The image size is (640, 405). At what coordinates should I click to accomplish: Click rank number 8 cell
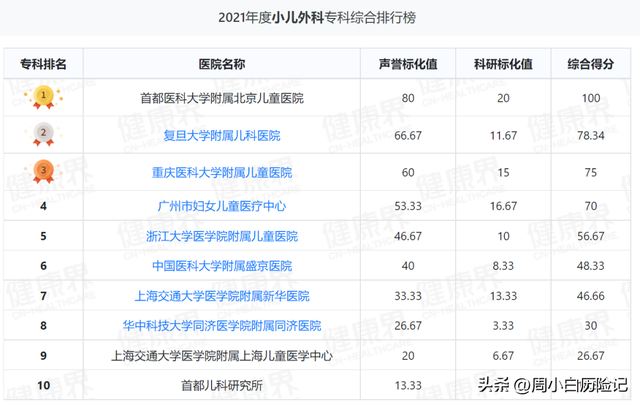[43, 326]
